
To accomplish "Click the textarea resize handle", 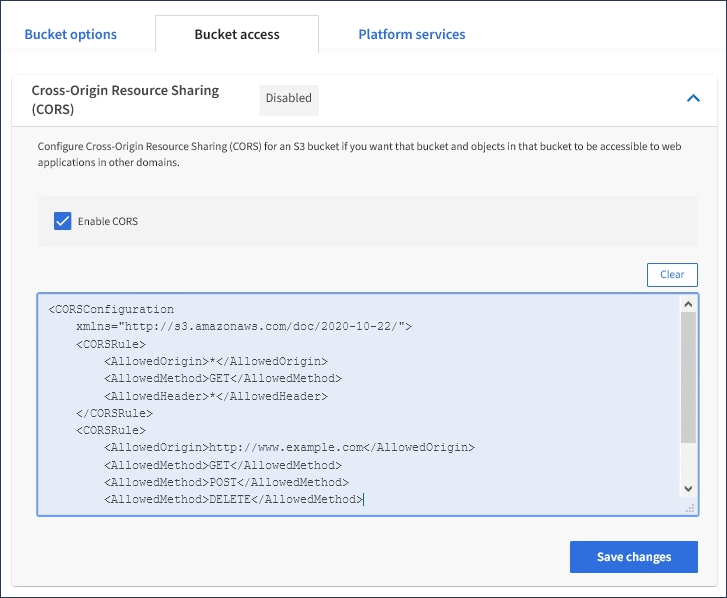I will point(689,508).
